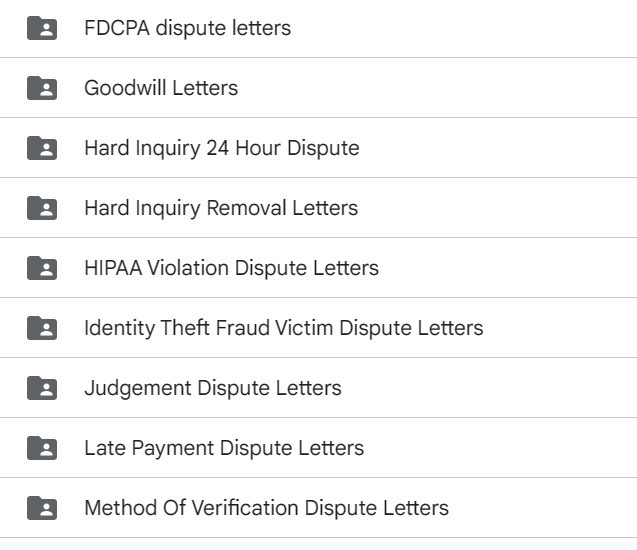Select Late Payment Dispute Letters text

[x=224, y=448]
